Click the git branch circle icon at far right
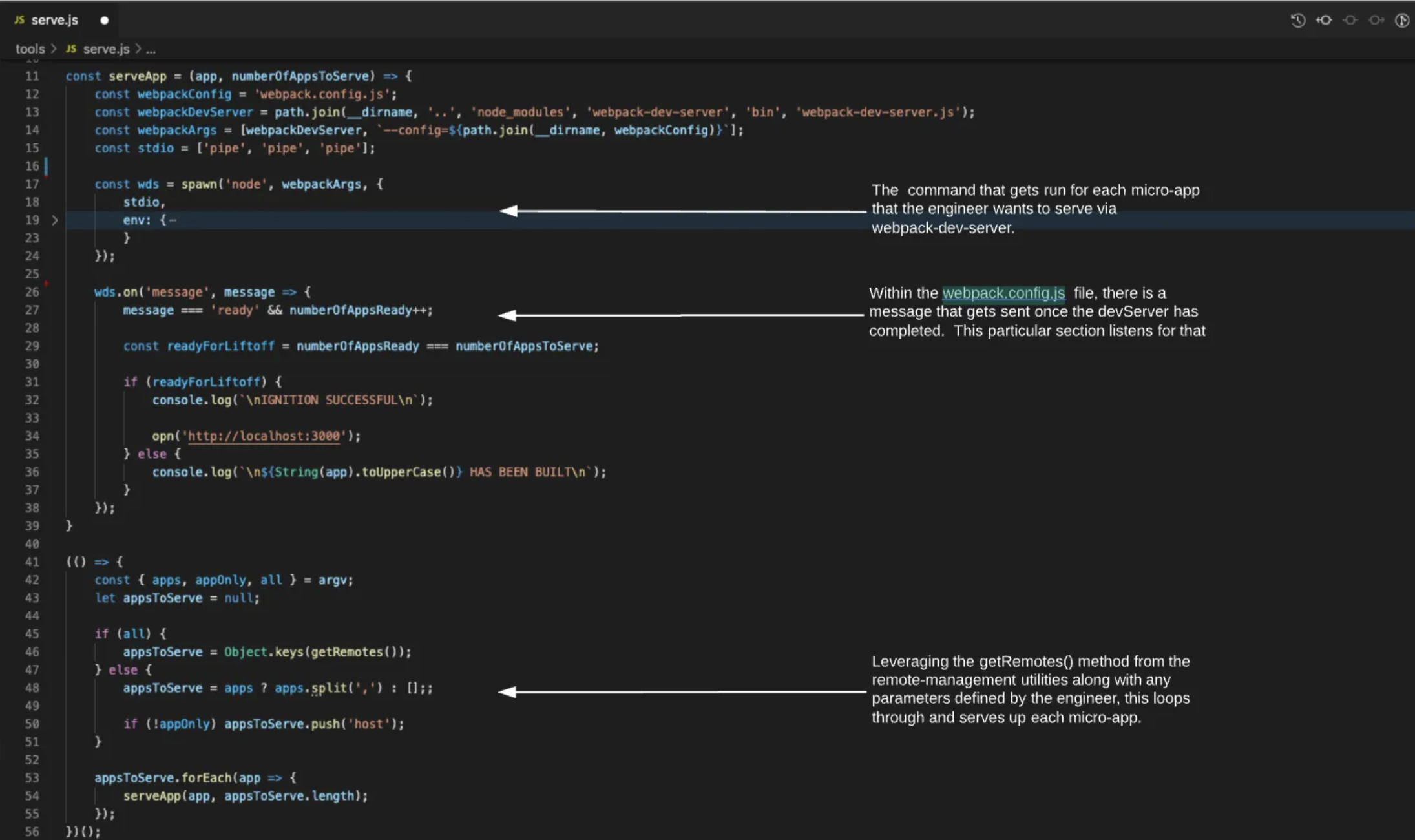Viewport: 1415px width, 840px height. coord(1401,20)
